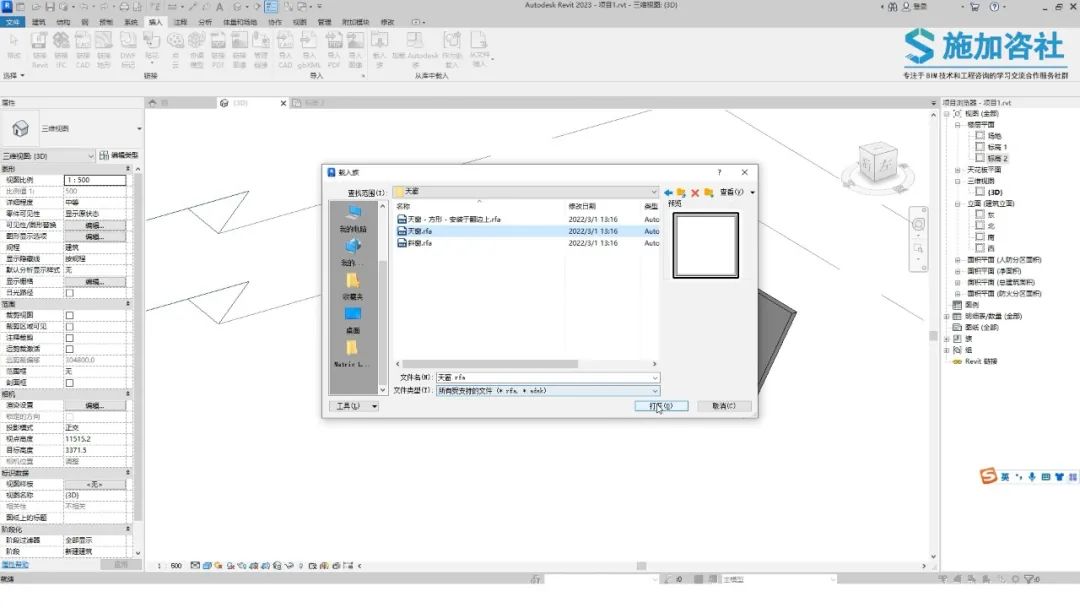1080x608 pixels.
Task: Toggle the 剖面框 checkbox
Action: coord(70,383)
